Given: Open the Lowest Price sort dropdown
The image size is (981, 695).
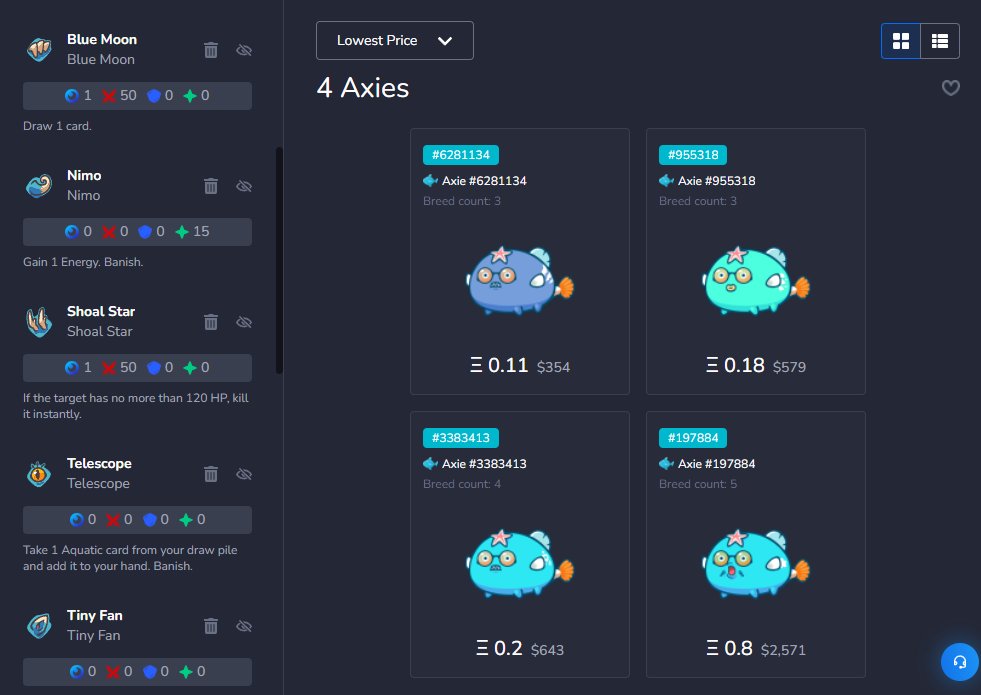Looking at the screenshot, I should 395,41.
